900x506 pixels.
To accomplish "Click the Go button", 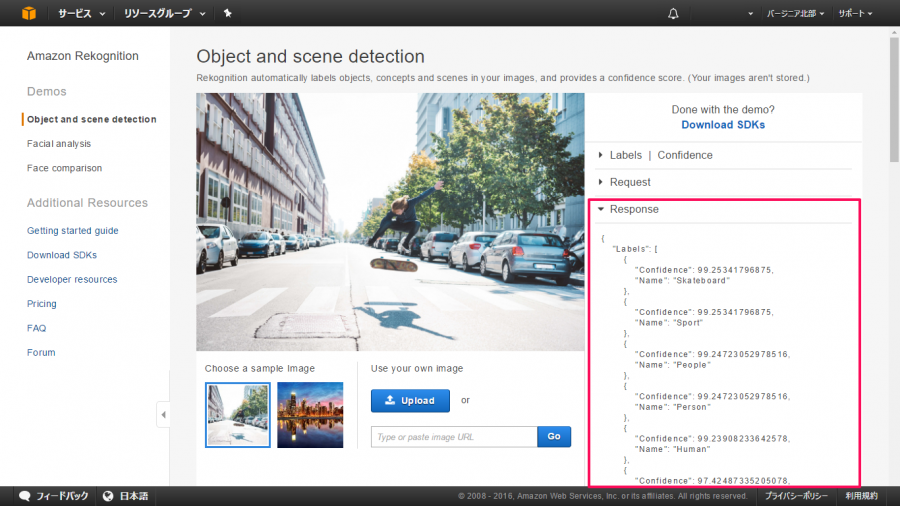I will click(x=554, y=437).
